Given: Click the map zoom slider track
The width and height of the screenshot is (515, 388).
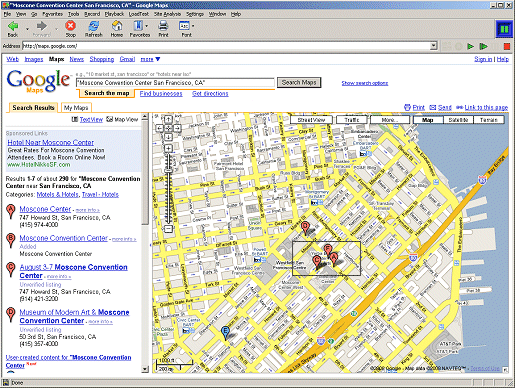Looking at the screenshot, I should (x=168, y=189).
